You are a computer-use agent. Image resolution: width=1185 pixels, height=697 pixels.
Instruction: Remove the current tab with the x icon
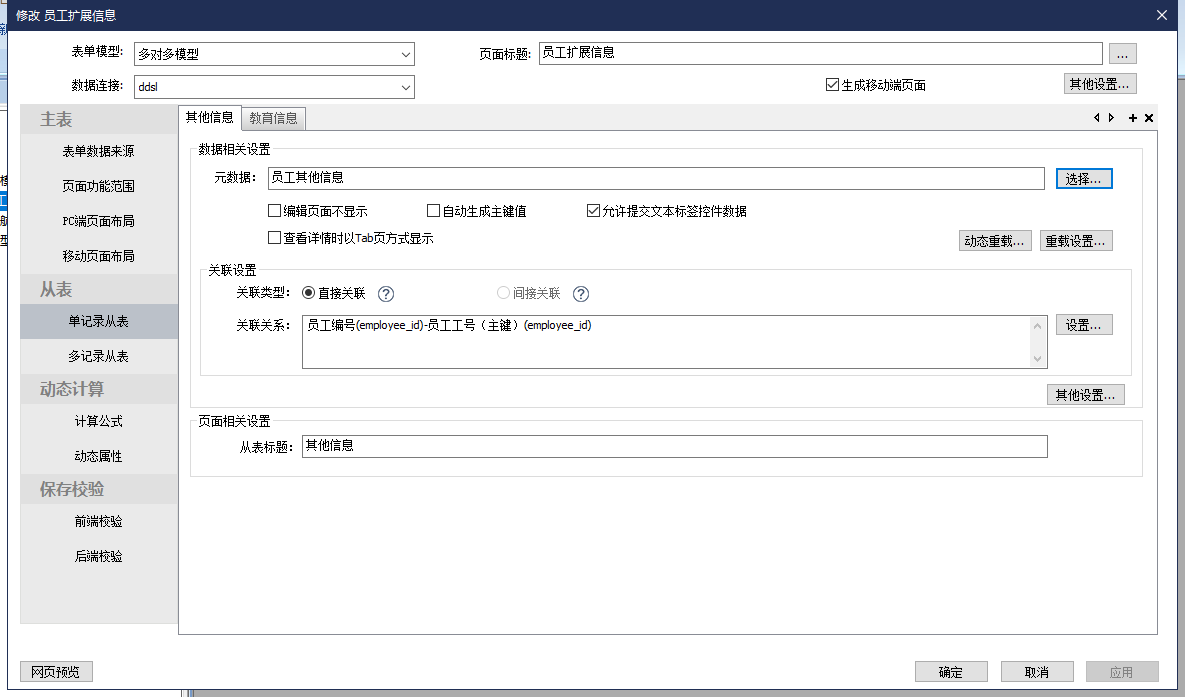(x=1149, y=118)
